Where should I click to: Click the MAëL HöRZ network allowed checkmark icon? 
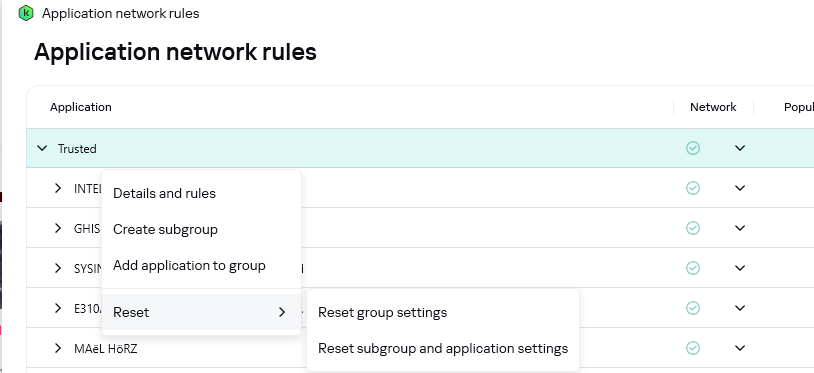[x=693, y=348]
